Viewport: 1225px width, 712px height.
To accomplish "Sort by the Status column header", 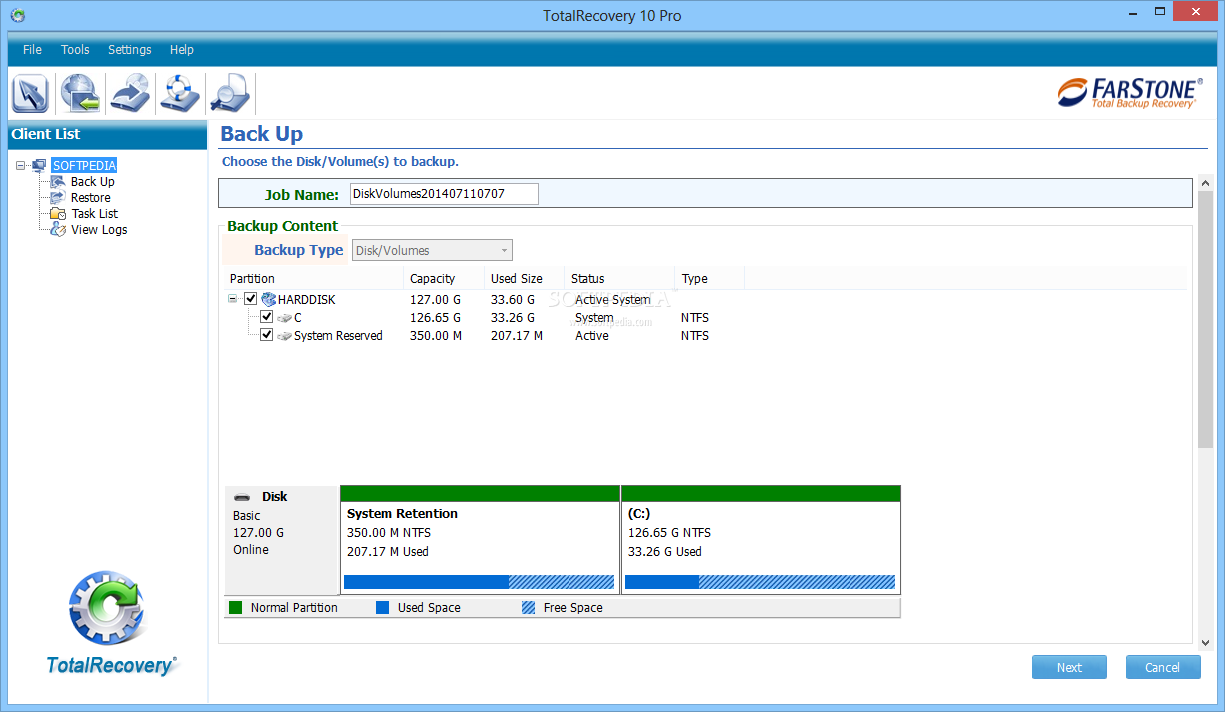I will [620, 279].
